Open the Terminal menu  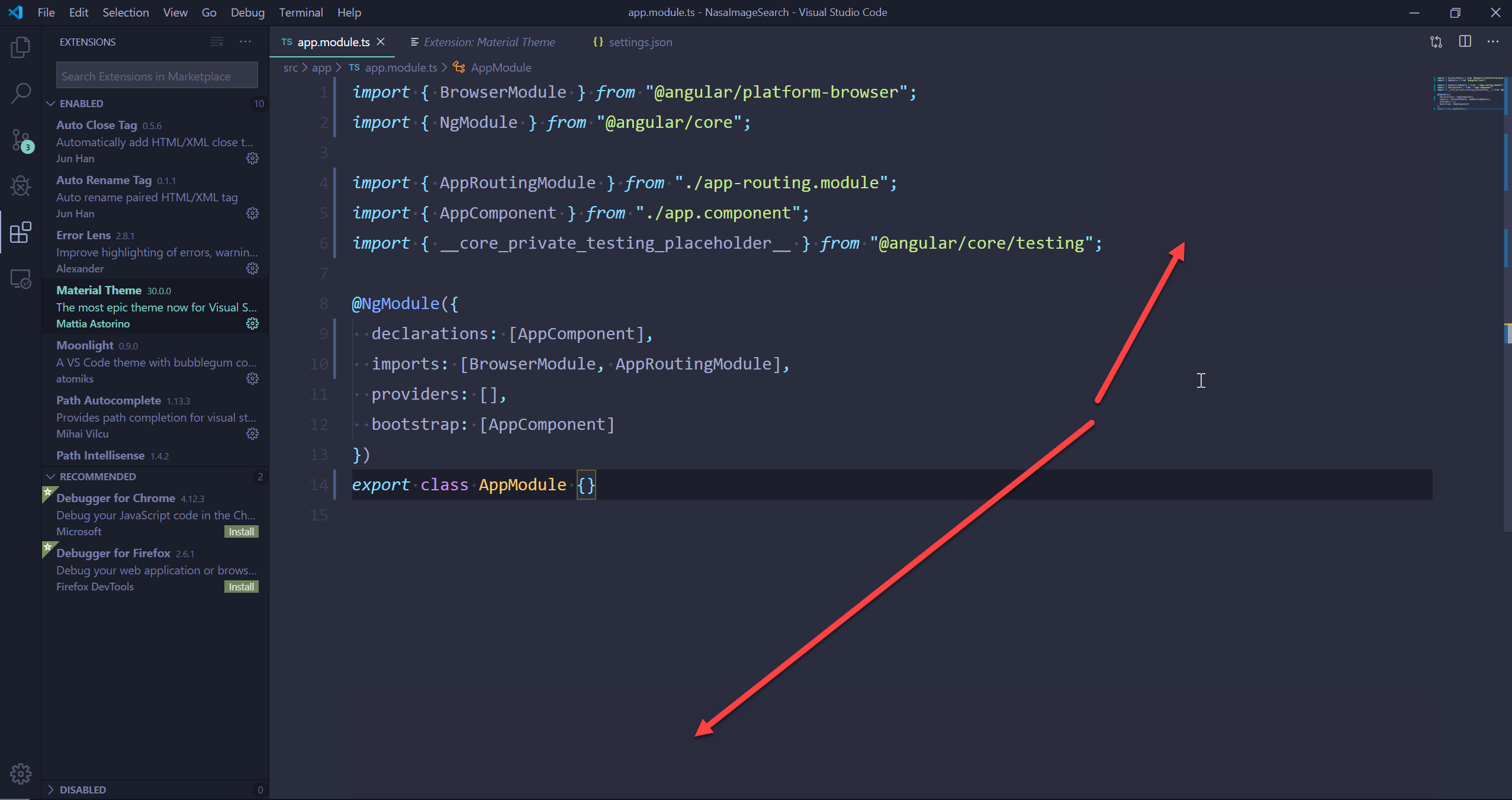pyautogui.click(x=301, y=12)
